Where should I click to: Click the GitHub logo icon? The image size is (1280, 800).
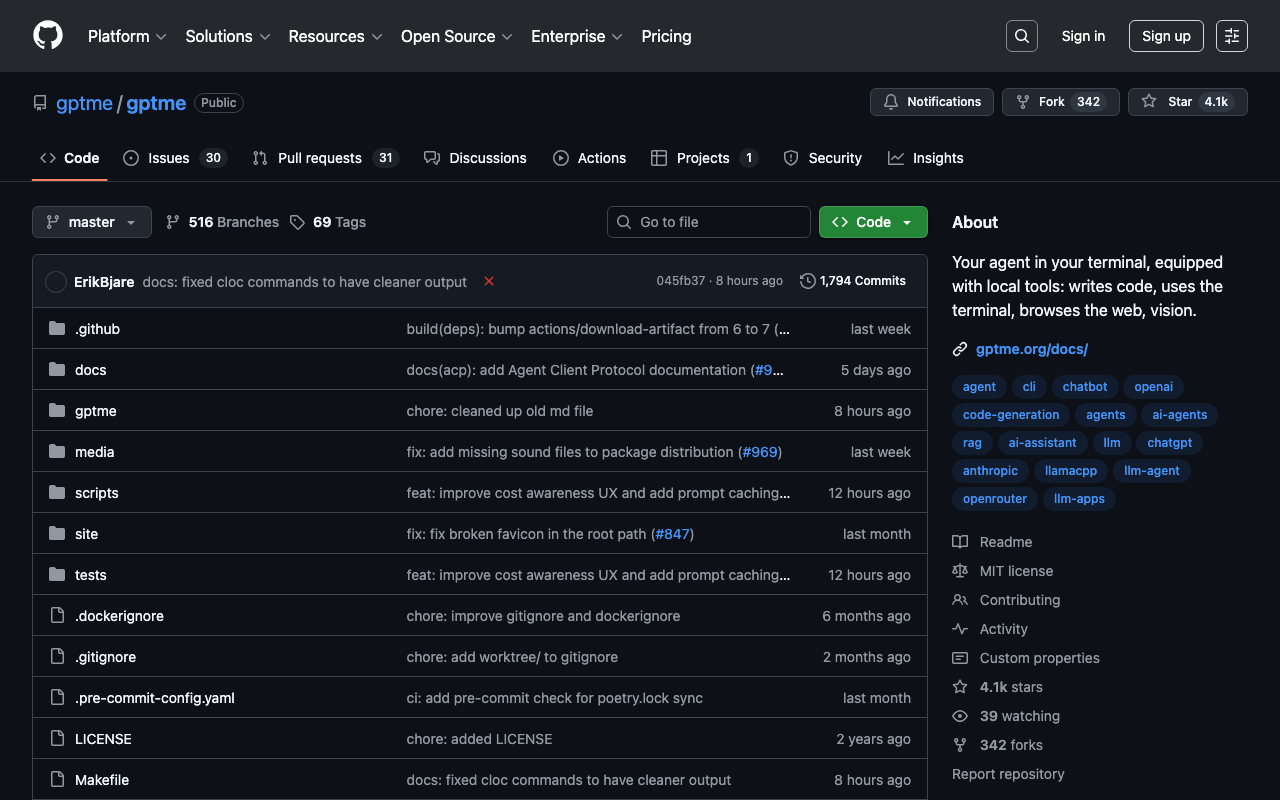pyautogui.click(x=48, y=36)
